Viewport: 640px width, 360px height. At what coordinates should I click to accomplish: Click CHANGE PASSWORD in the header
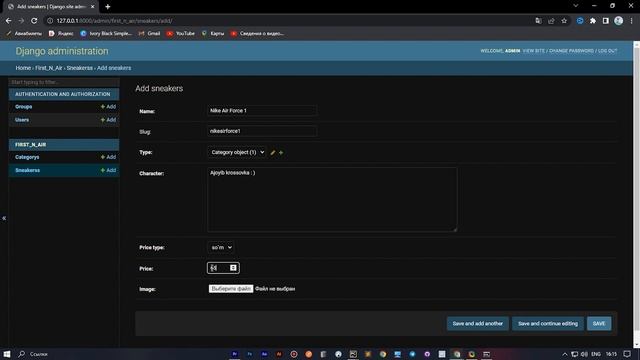[x=571, y=51]
